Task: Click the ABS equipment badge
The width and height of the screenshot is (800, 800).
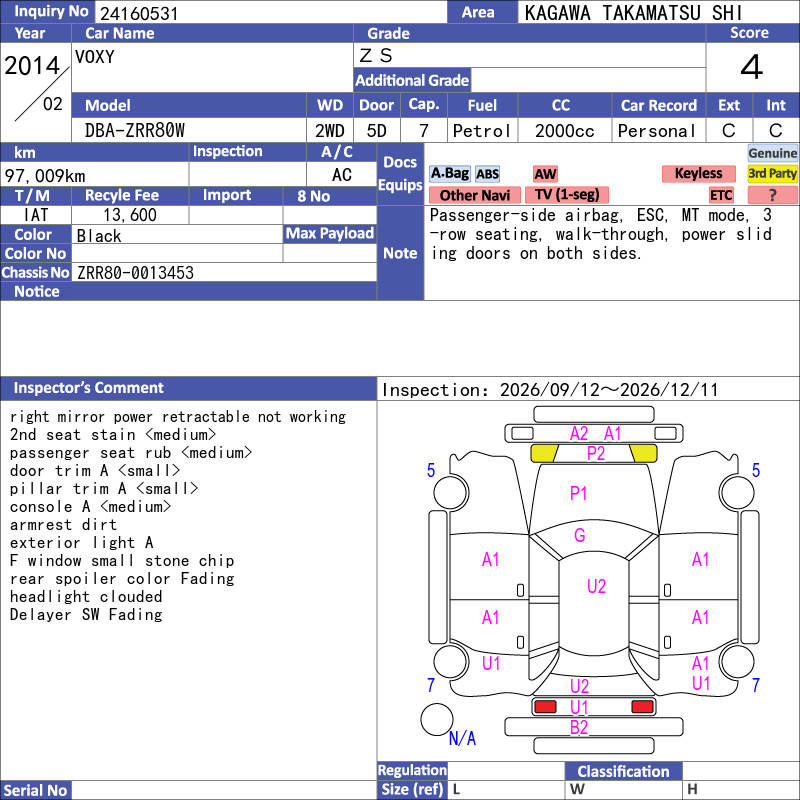Action: tap(487, 174)
